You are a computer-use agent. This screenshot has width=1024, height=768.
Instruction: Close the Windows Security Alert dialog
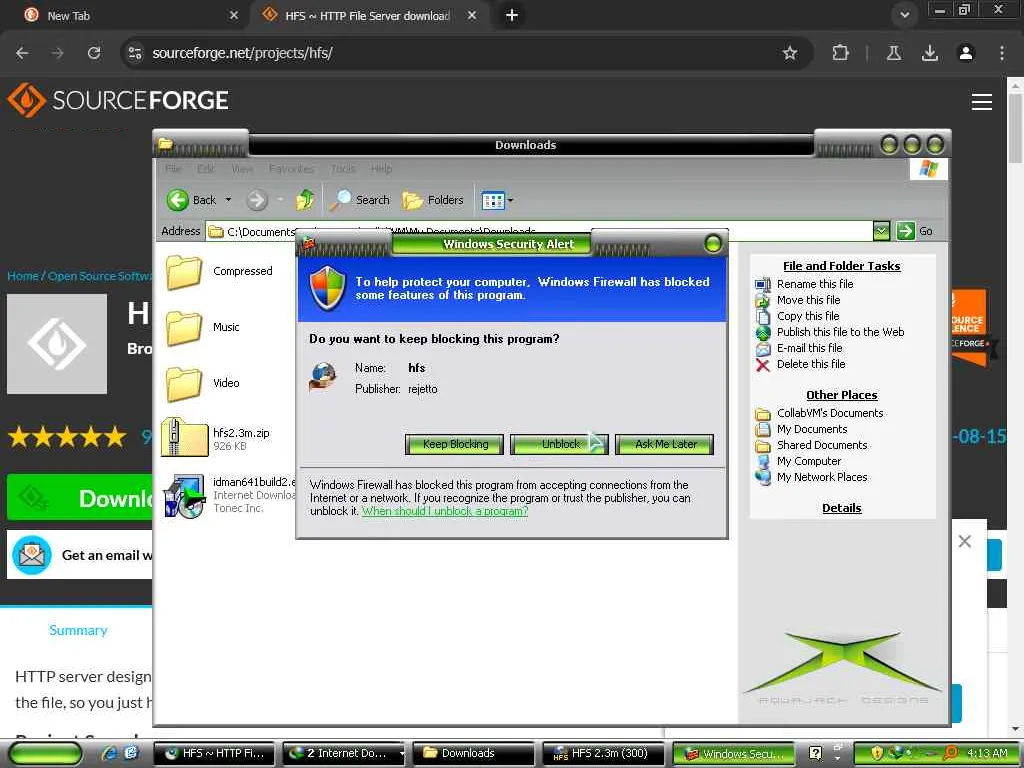coord(713,244)
